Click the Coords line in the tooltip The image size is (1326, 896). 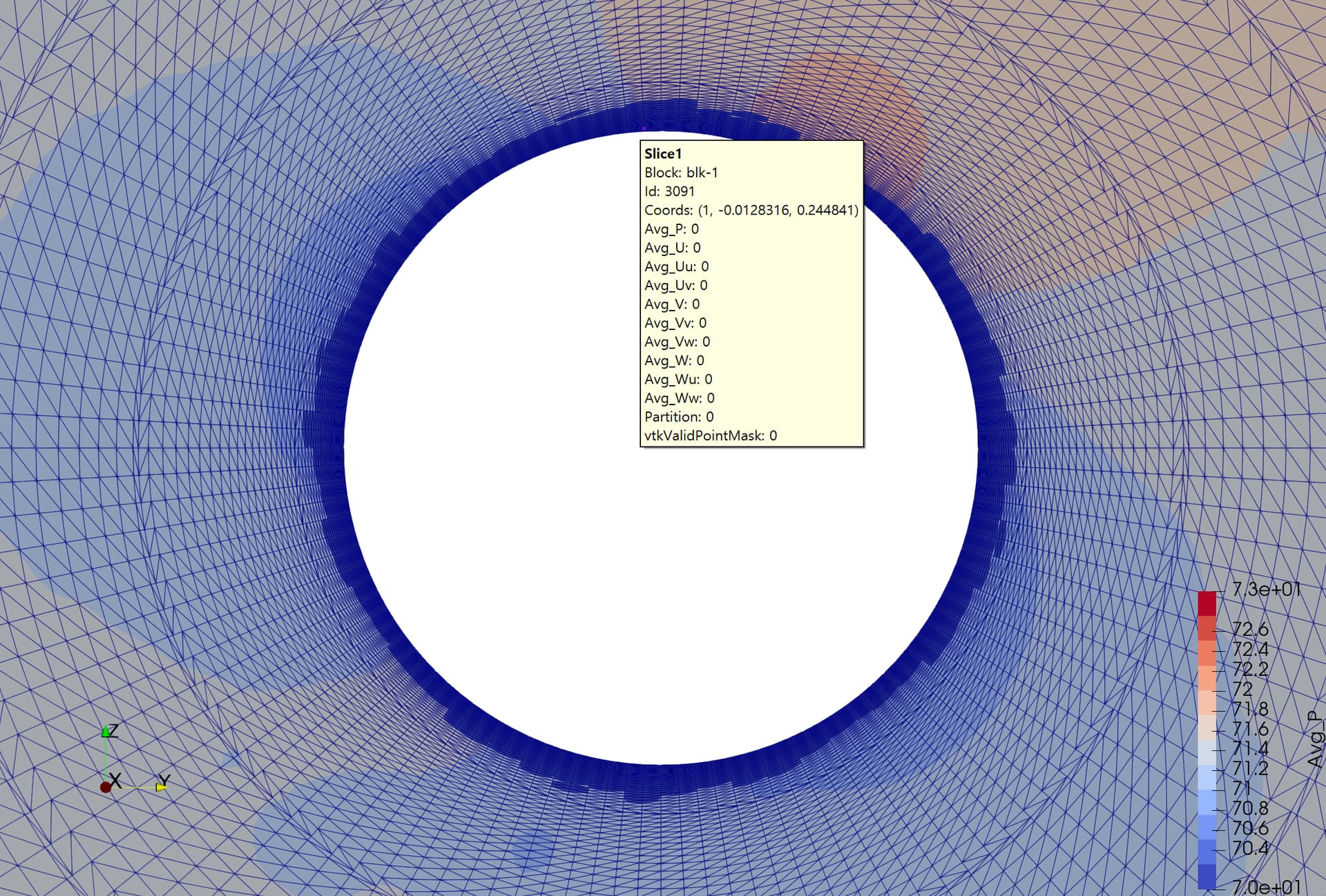click(751, 210)
